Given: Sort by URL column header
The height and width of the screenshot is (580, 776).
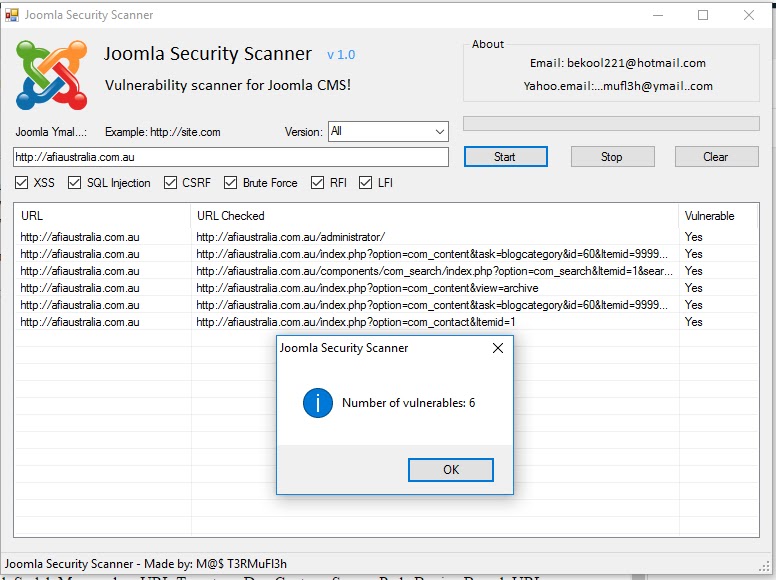Looking at the screenshot, I should click(102, 216).
